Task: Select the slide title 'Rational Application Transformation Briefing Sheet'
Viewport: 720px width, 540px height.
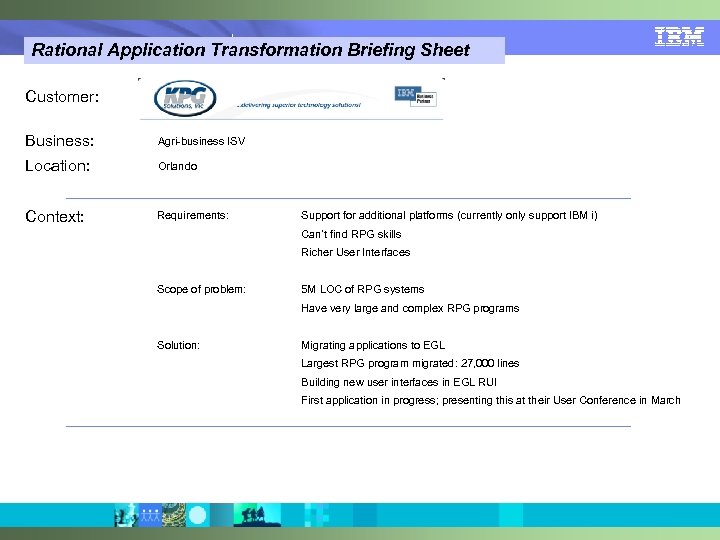Action: 251,50
